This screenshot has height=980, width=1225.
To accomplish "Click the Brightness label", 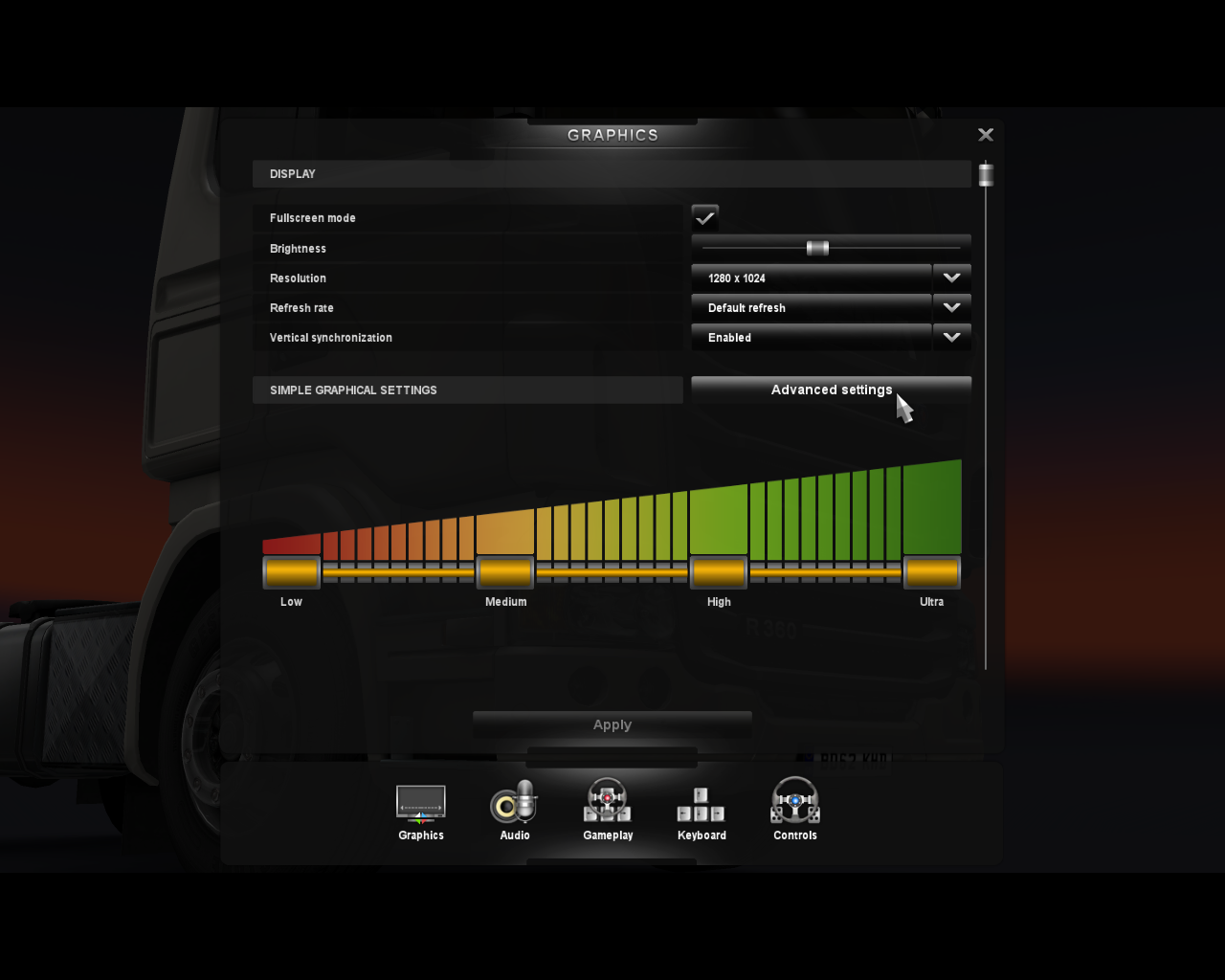I will (x=298, y=249).
